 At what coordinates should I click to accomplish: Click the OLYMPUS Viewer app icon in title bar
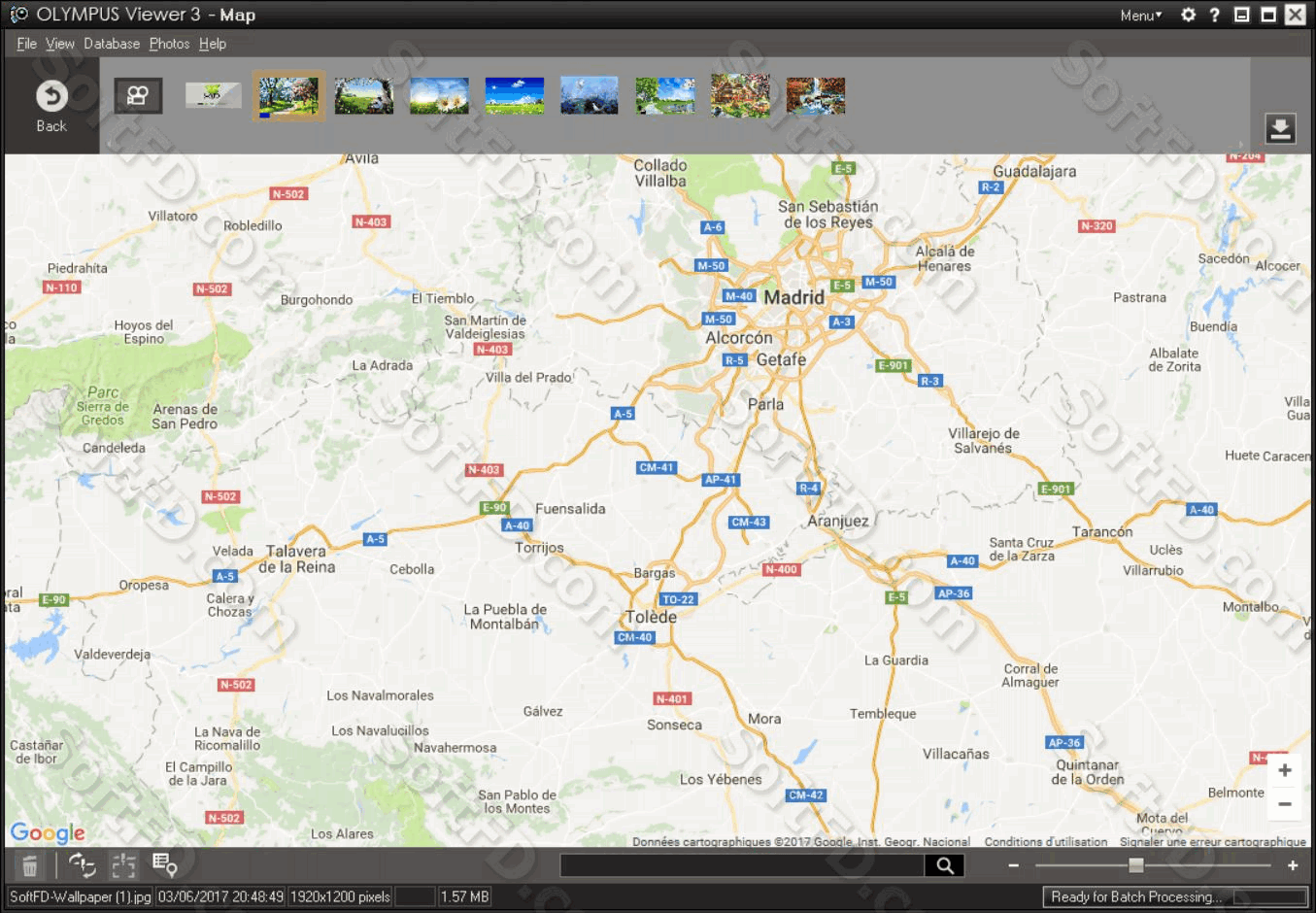coord(18,14)
